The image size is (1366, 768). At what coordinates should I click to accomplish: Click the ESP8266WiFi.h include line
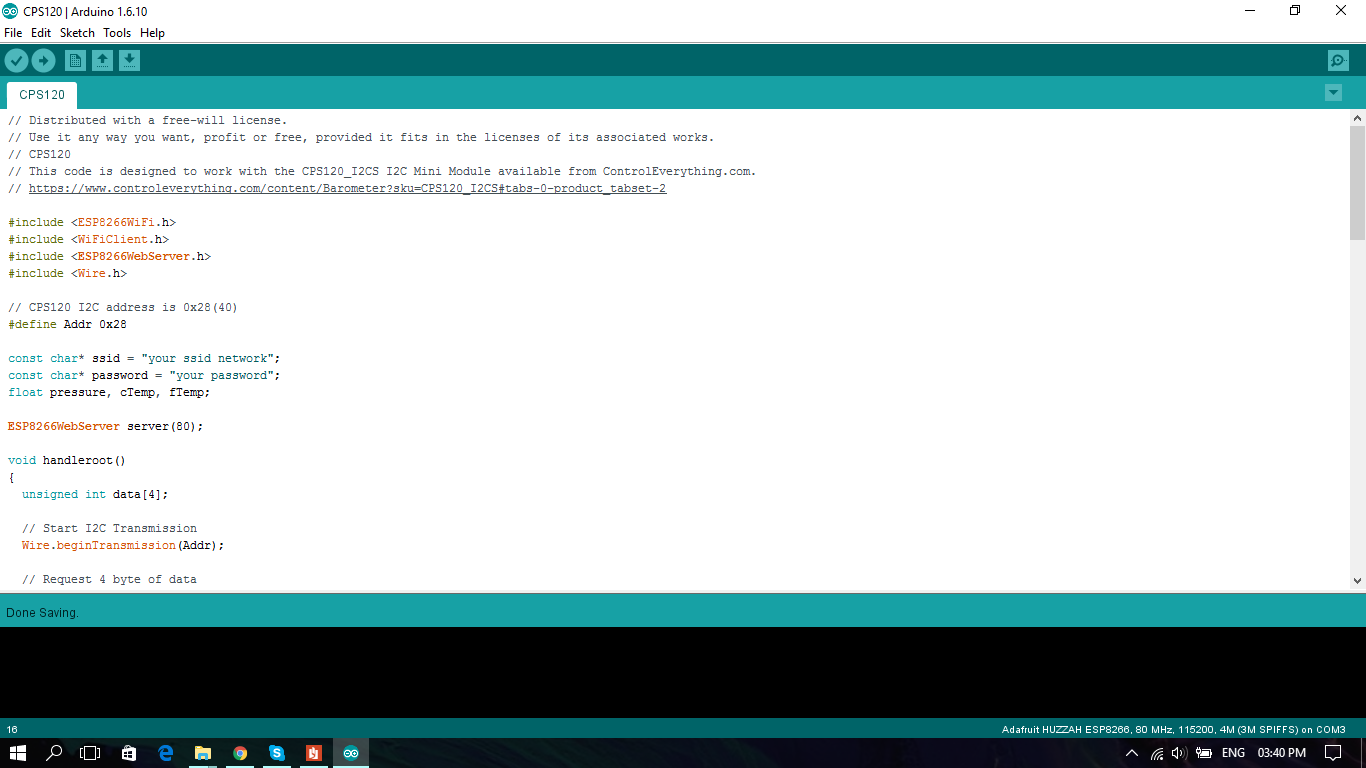[x=92, y=222]
